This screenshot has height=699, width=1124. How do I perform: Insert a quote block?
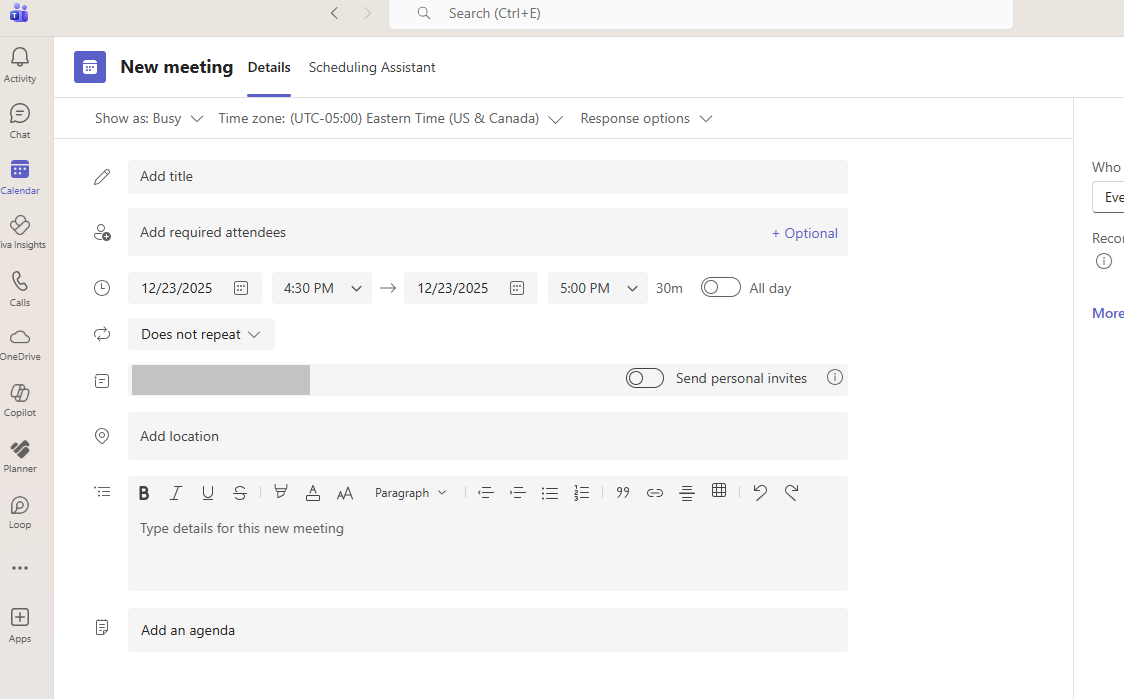coord(623,493)
